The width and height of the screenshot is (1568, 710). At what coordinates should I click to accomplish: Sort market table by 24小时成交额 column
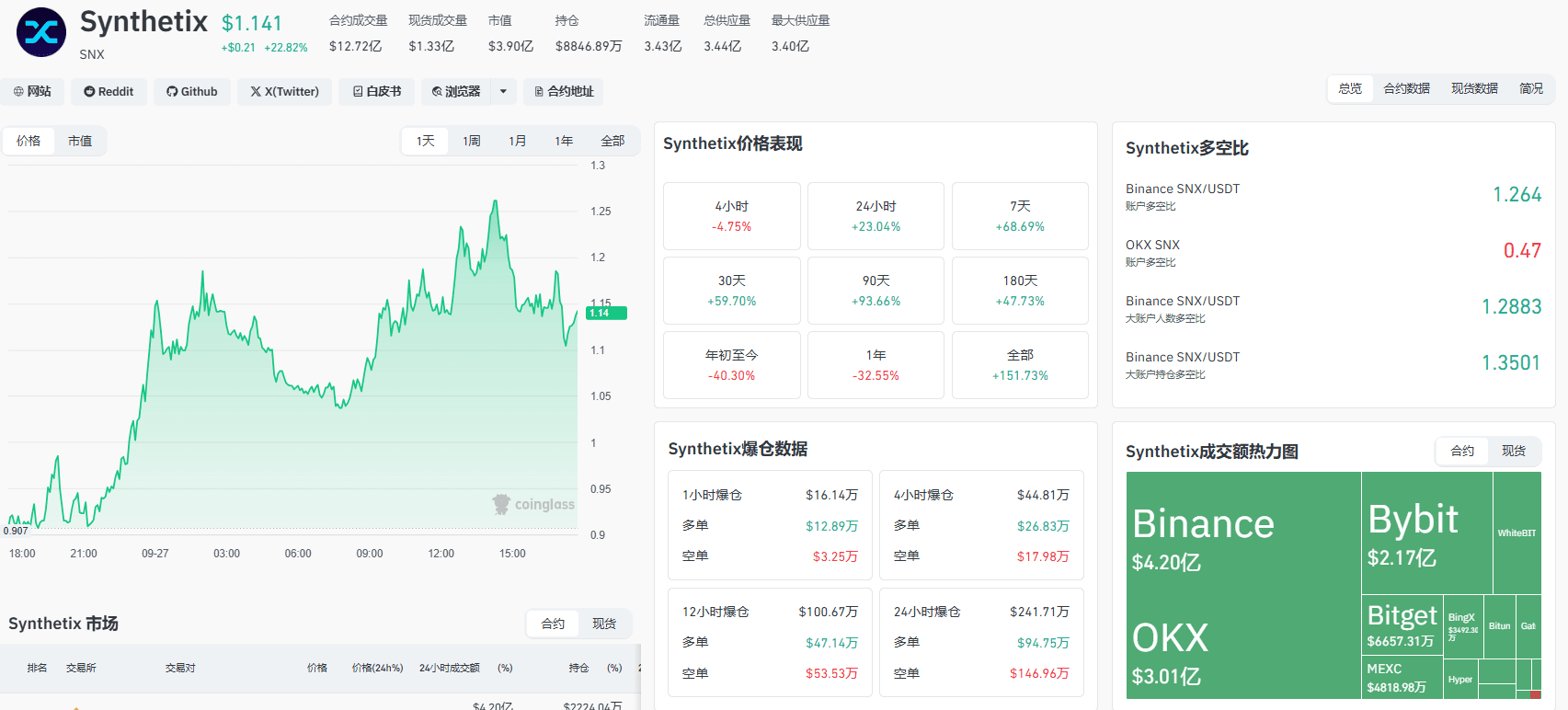tap(450, 668)
